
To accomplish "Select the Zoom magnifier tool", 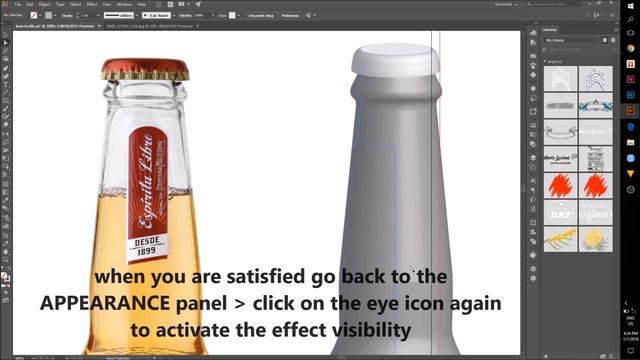I will point(5,260).
